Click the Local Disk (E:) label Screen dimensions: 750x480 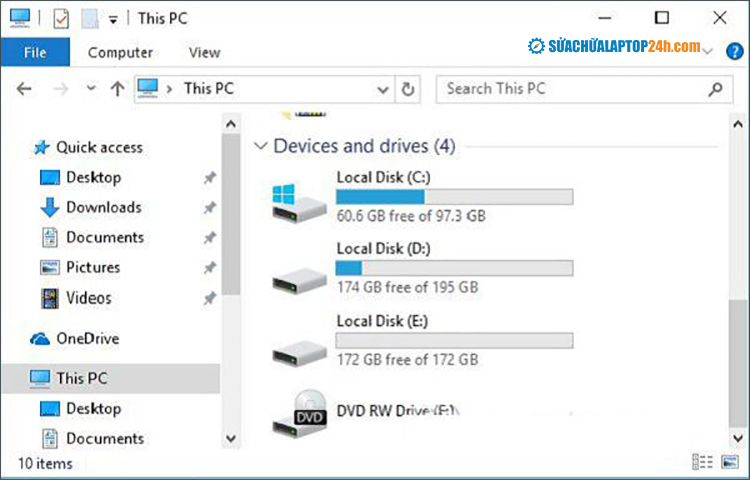[383, 321]
